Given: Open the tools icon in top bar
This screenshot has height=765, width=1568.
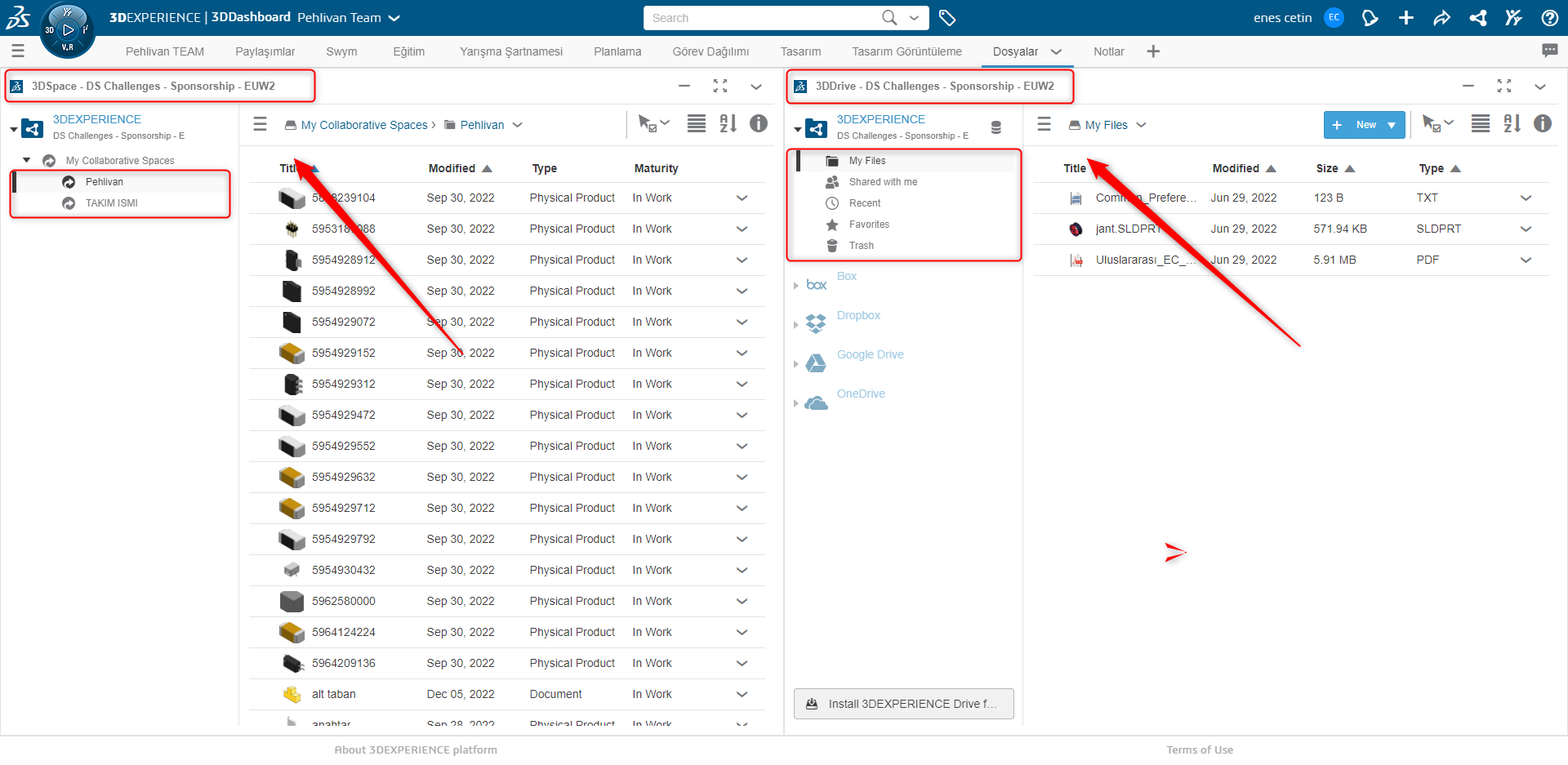Looking at the screenshot, I should [1514, 18].
